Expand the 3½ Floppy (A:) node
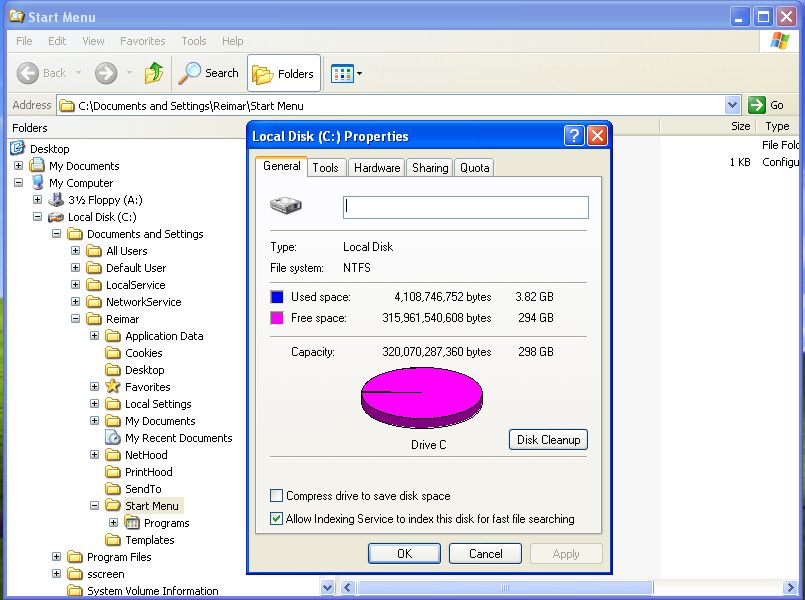The width and height of the screenshot is (805, 600). click(x=37, y=199)
